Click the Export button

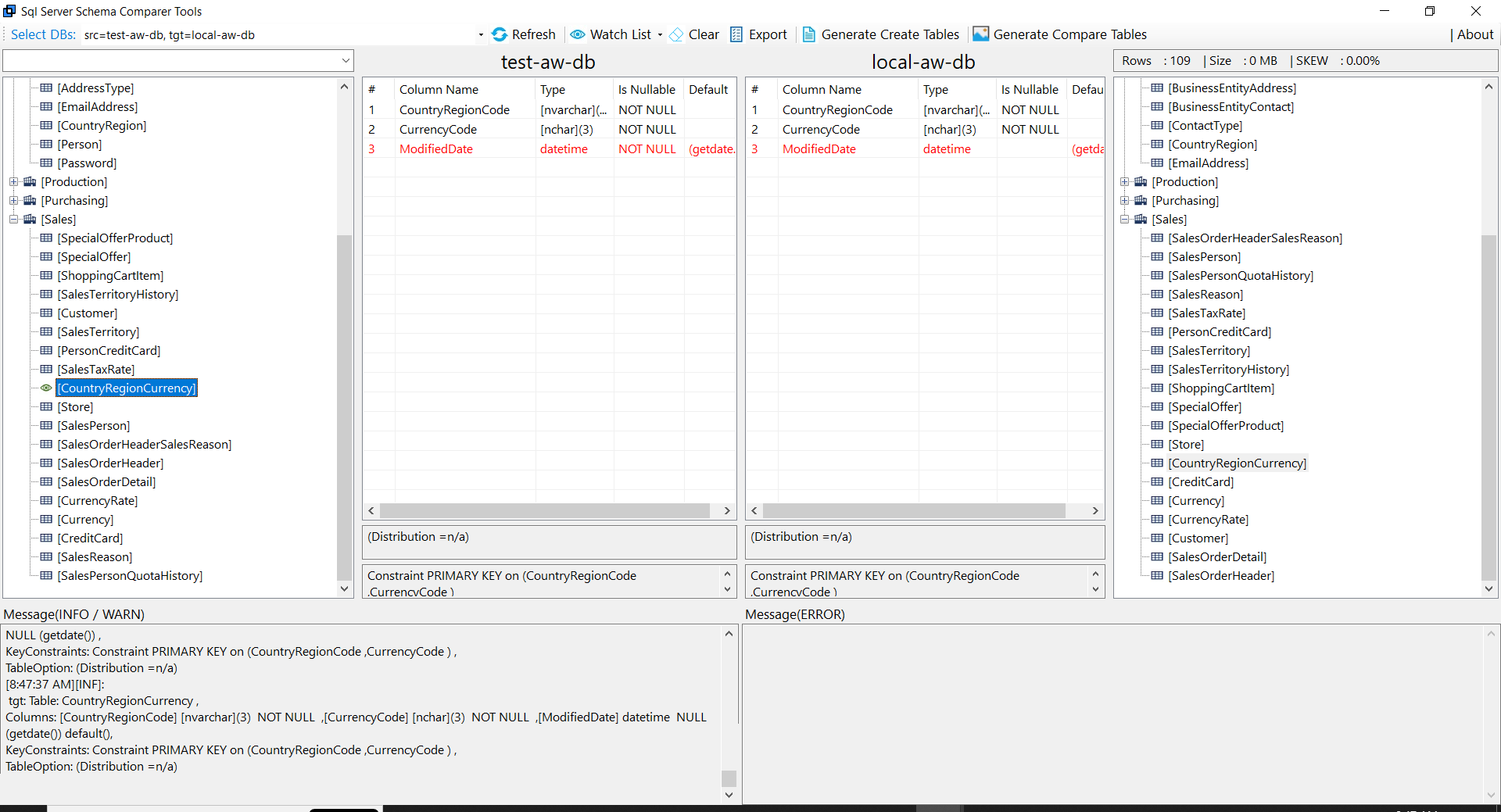(758, 34)
